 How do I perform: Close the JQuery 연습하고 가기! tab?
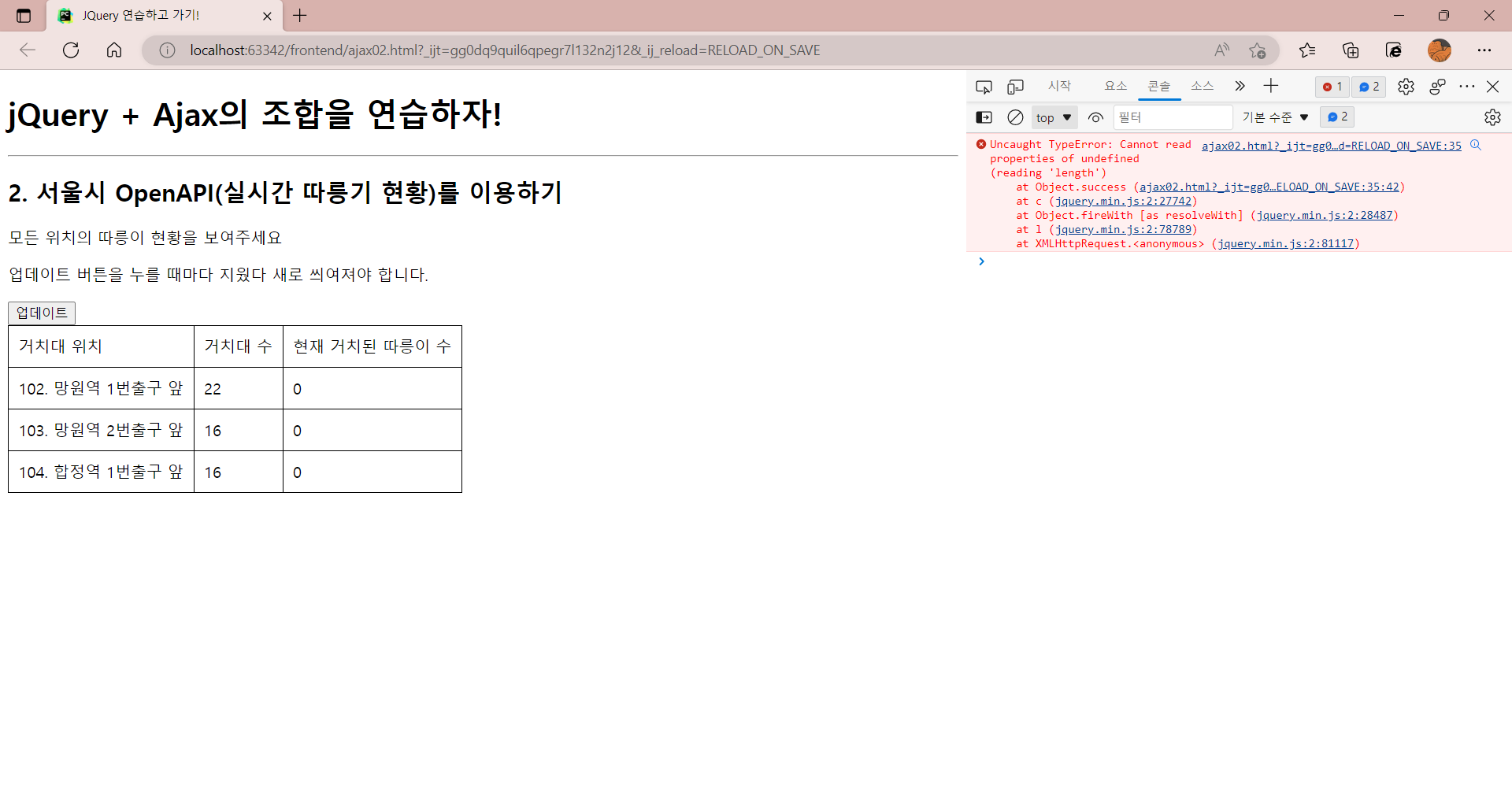click(x=267, y=16)
